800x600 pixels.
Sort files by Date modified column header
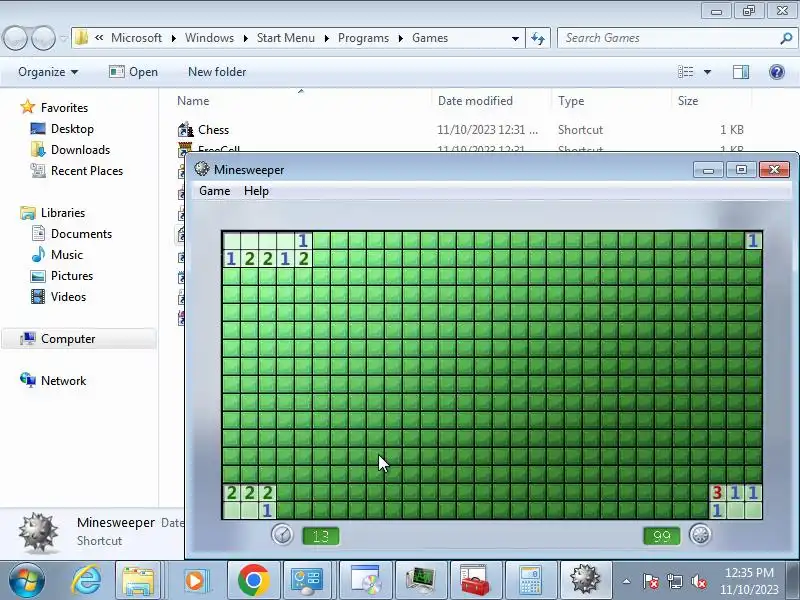tap(475, 101)
